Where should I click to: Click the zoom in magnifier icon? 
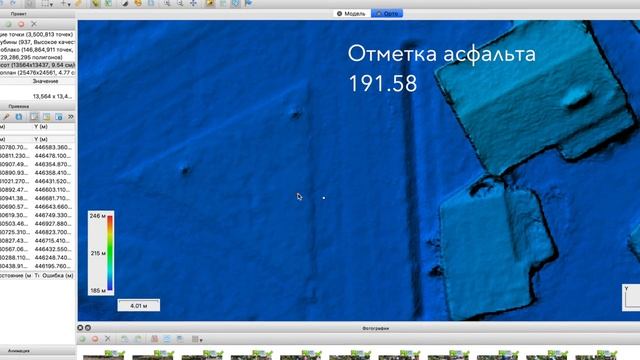pyautogui.click(x=167, y=3)
